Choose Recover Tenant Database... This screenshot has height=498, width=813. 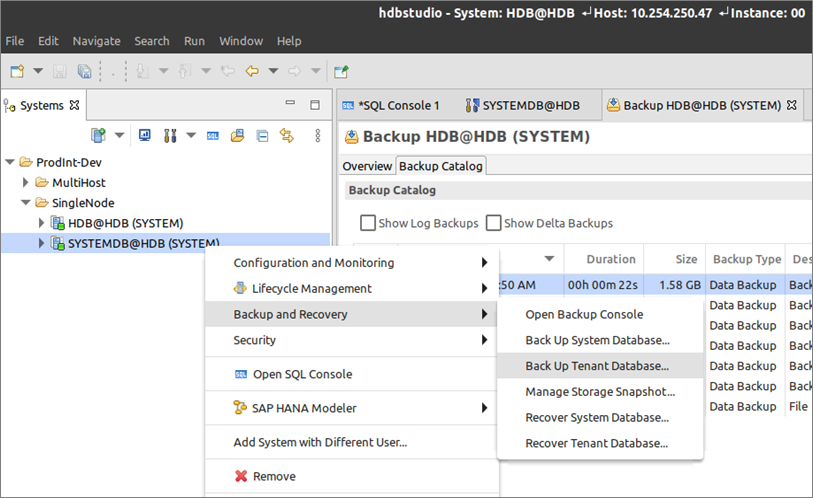click(x=600, y=444)
